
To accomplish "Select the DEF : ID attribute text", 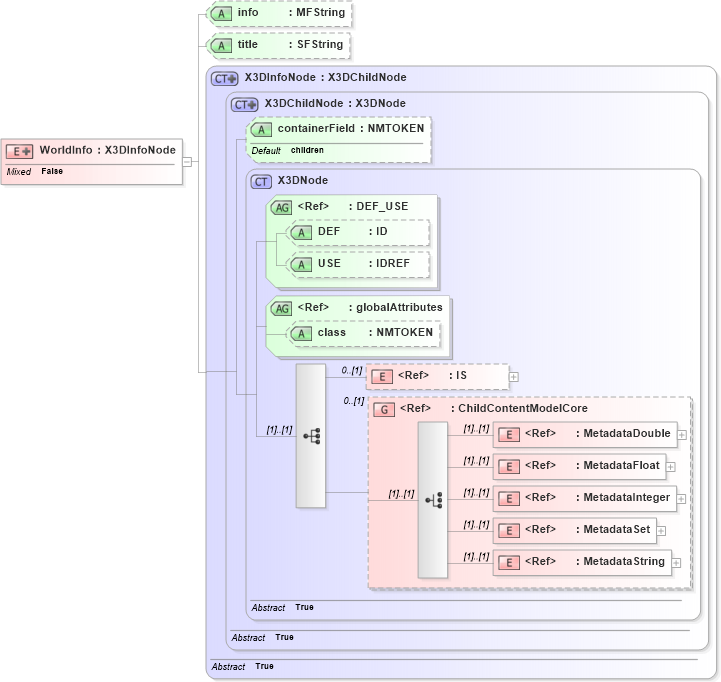I will tap(353, 231).
